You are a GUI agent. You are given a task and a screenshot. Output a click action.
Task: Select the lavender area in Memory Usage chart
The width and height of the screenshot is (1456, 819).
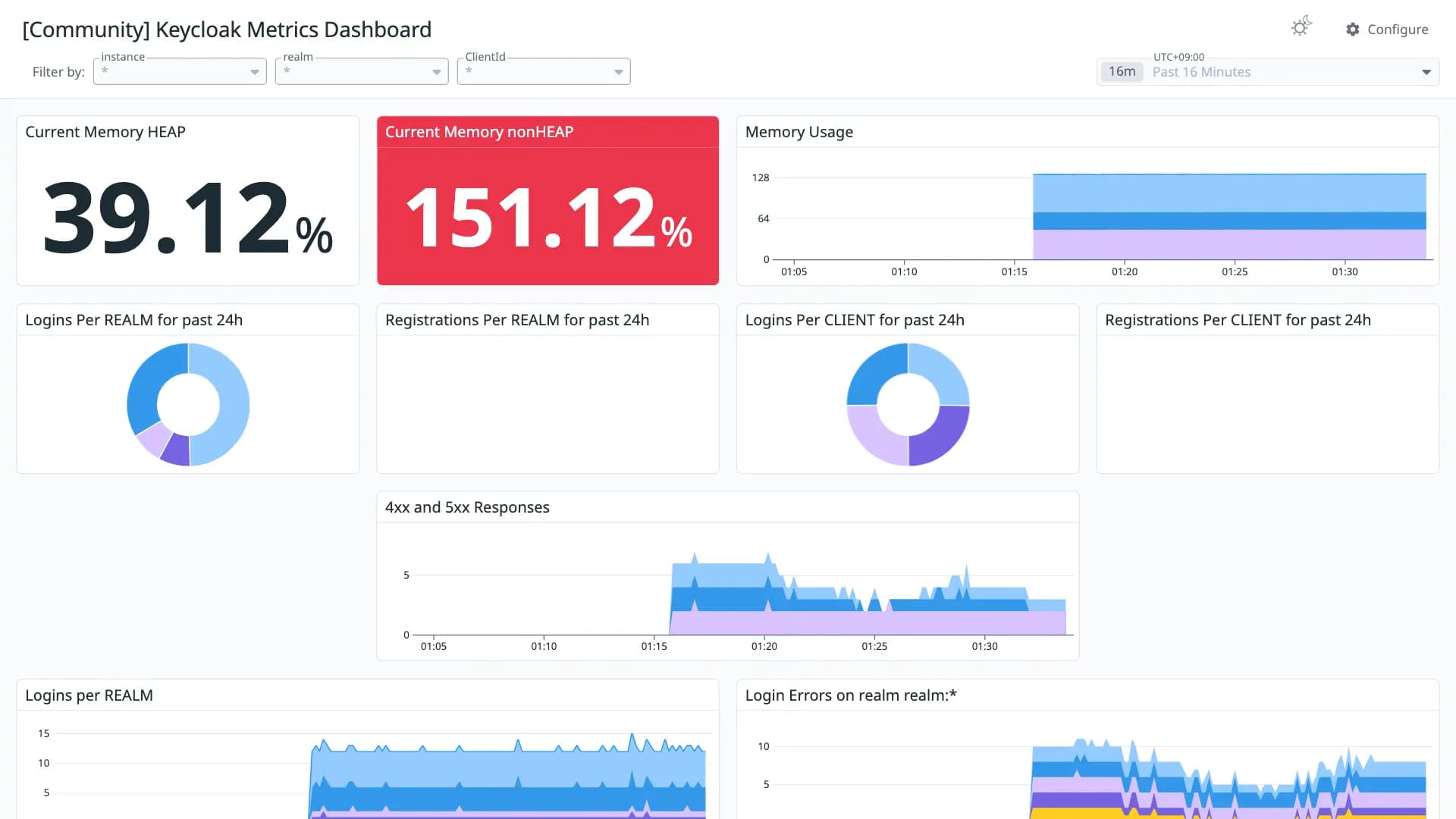(x=1229, y=244)
